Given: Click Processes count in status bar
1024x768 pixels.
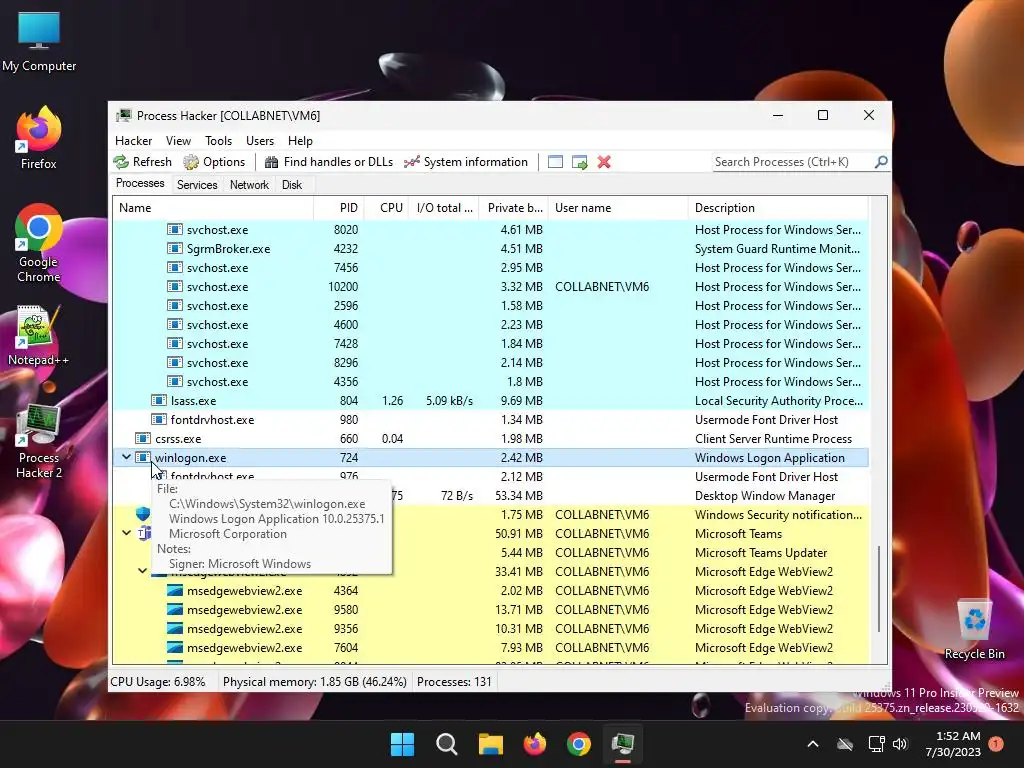Looking at the screenshot, I should pos(455,682).
